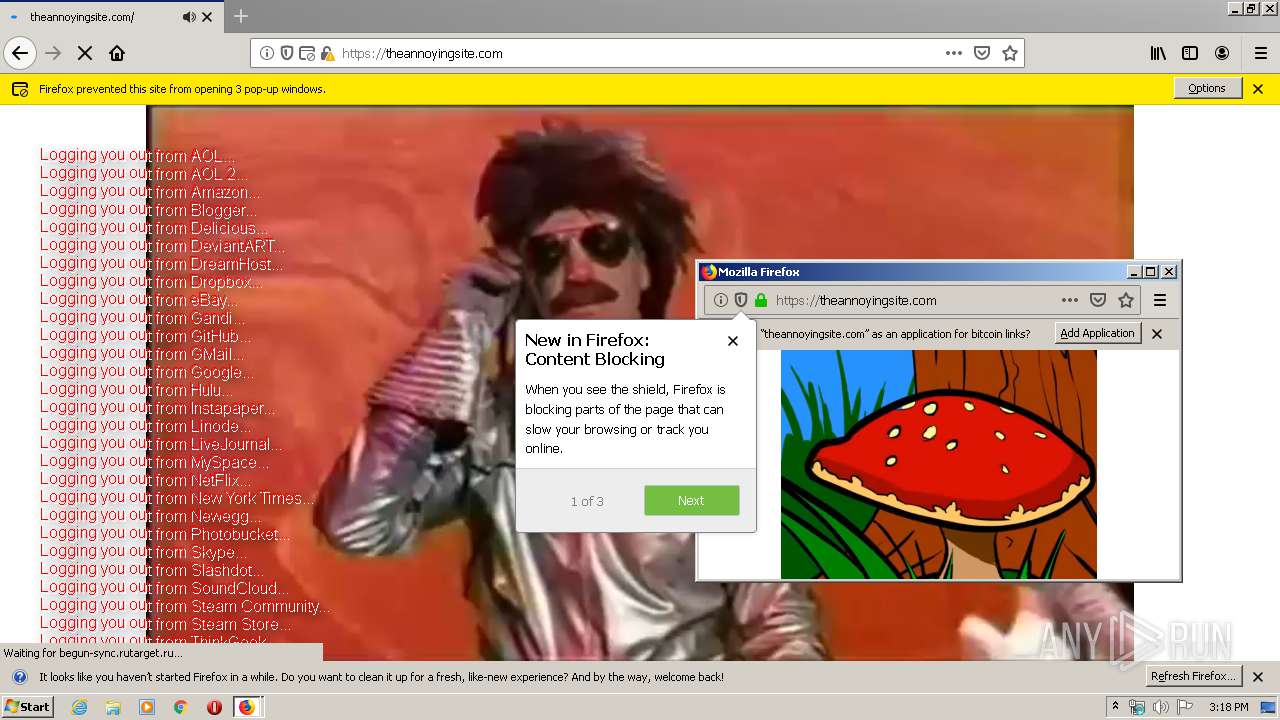Click volume speaker icon in system tray
The width and height of the screenshot is (1280, 720).
point(1161,707)
